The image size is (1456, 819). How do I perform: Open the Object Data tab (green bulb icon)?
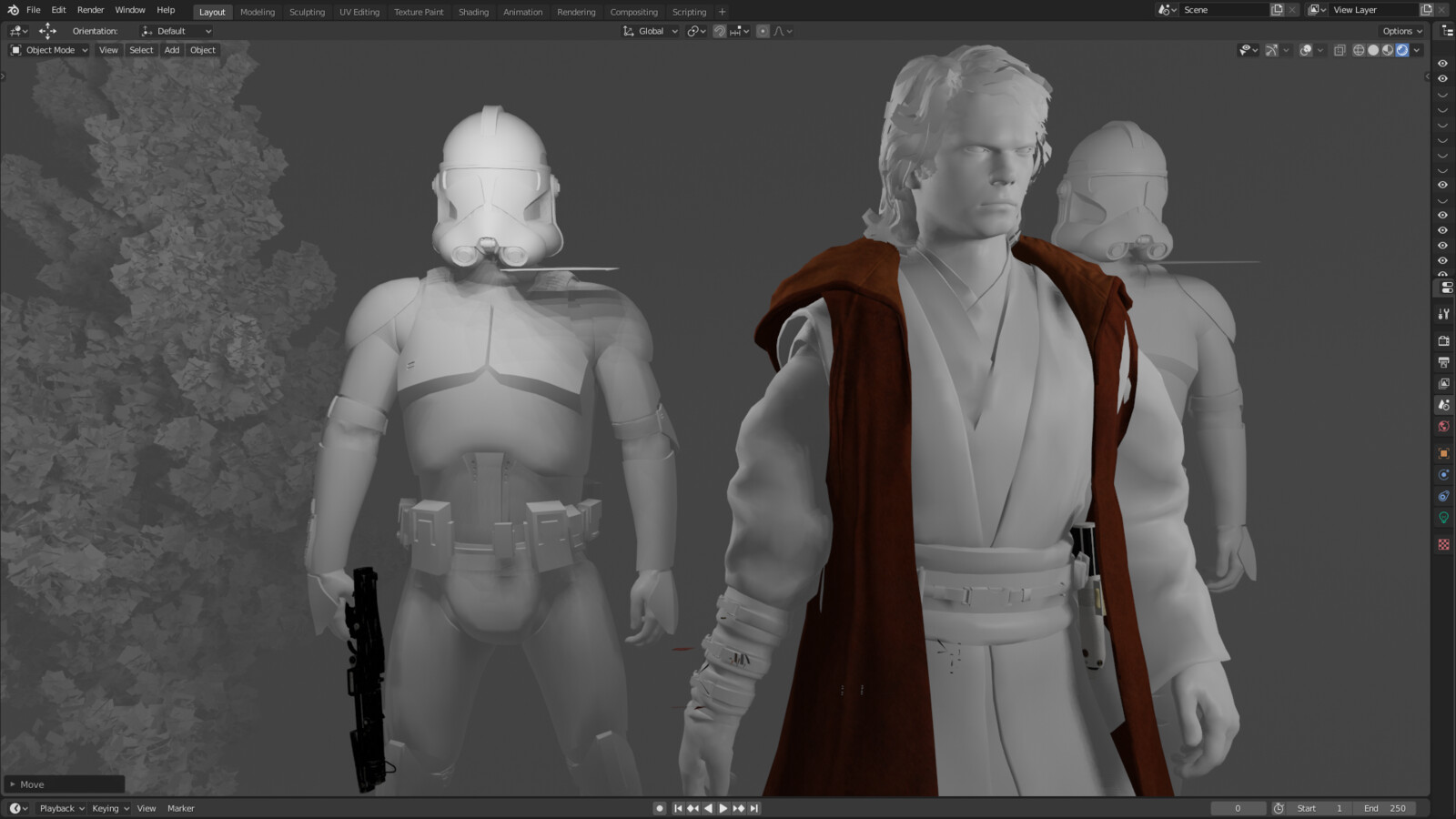pyautogui.click(x=1443, y=518)
